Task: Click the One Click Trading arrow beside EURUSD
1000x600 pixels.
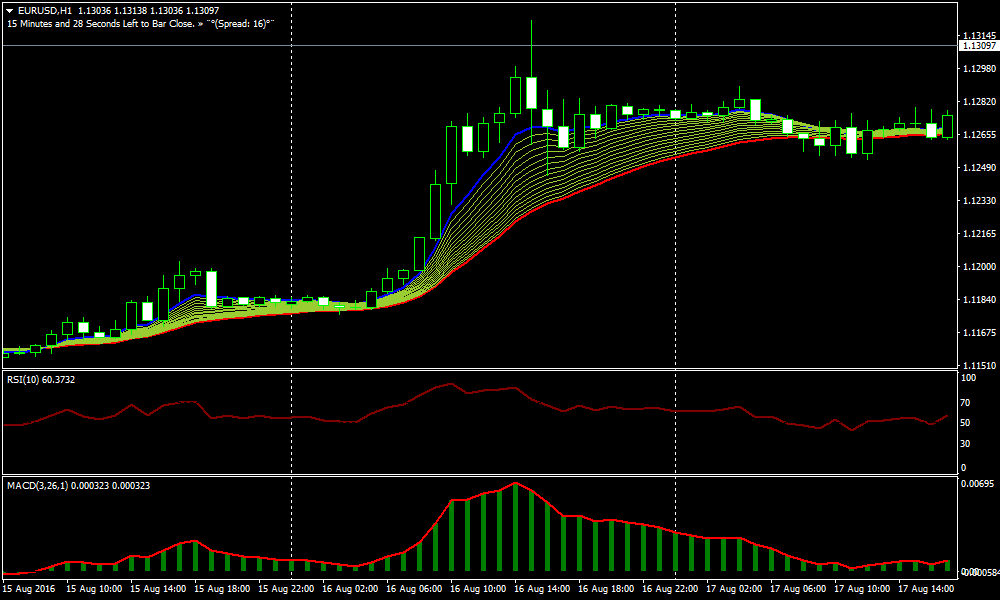Action: 9,10
